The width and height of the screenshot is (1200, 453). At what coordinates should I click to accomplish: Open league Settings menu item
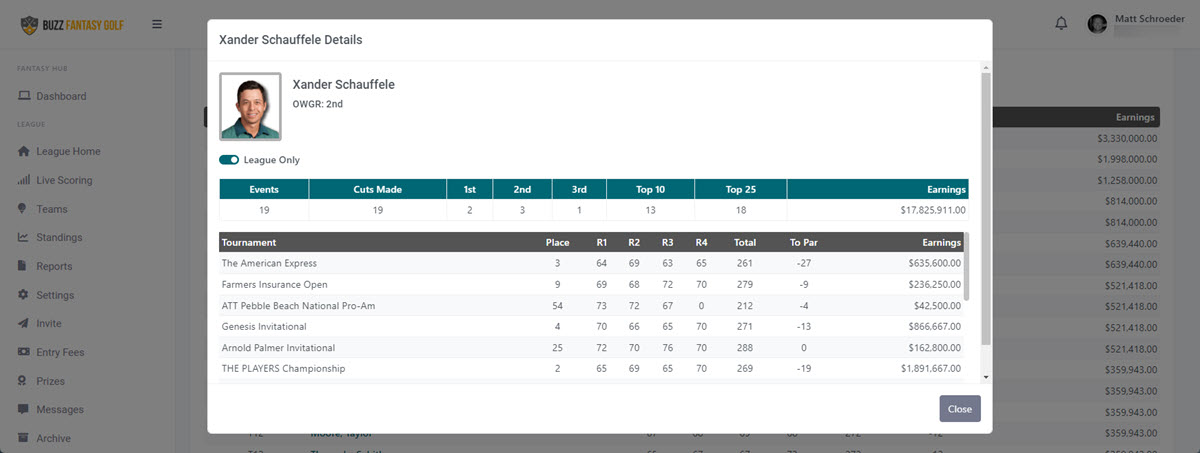(x=55, y=295)
